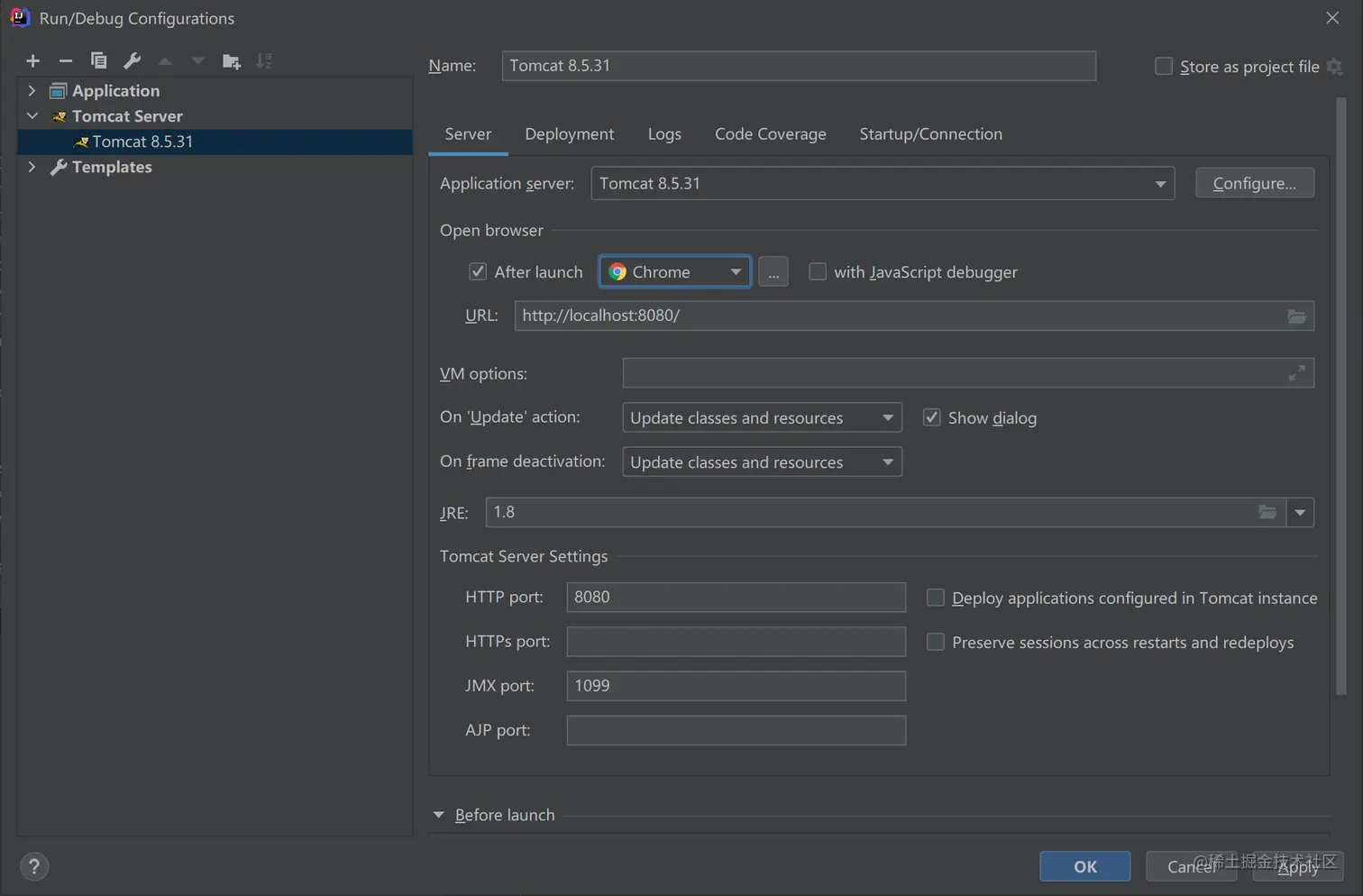Add a new configuration with plus icon
1363x896 pixels.
pyautogui.click(x=33, y=60)
